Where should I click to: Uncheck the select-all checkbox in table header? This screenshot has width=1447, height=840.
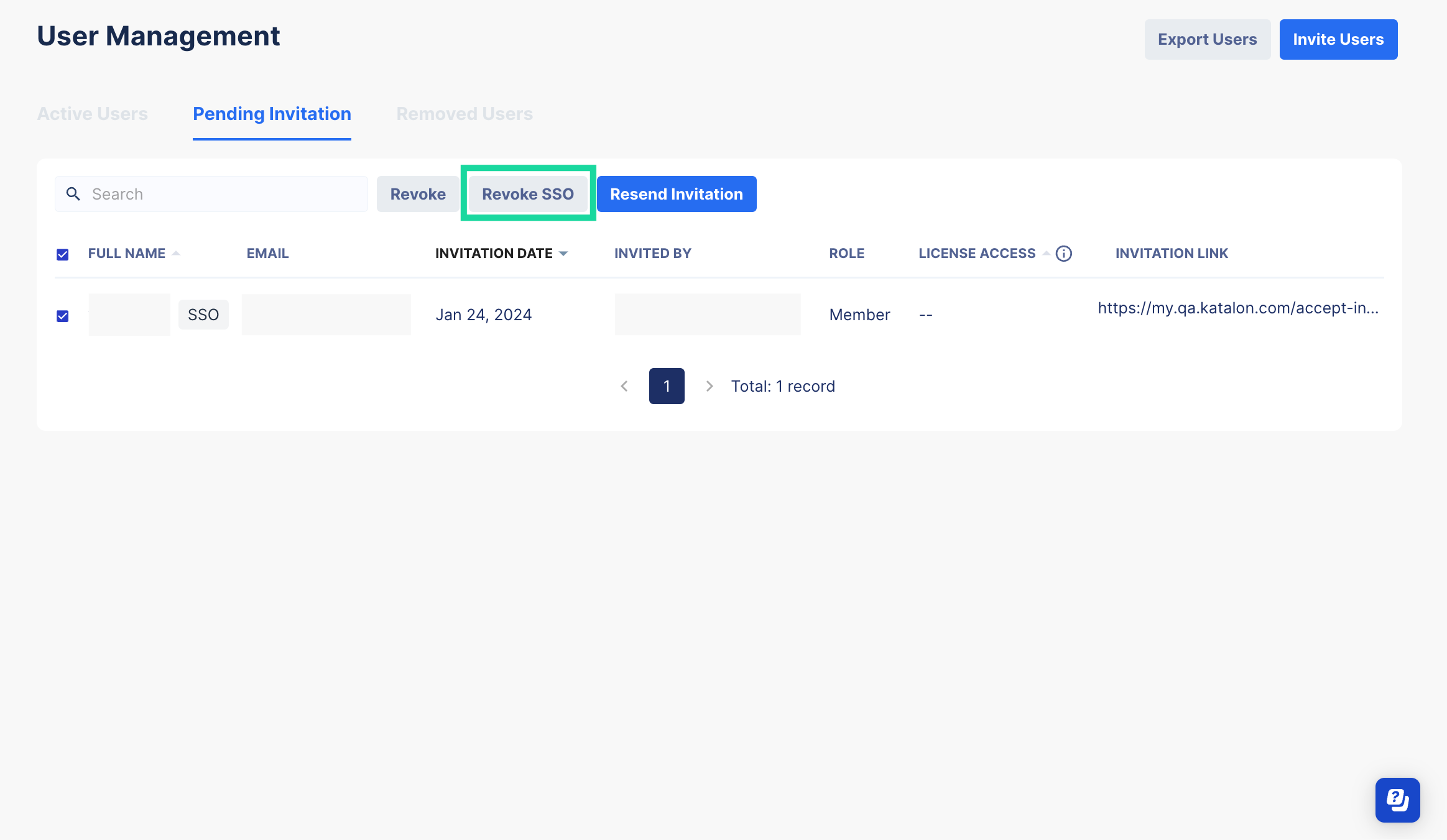click(x=62, y=254)
